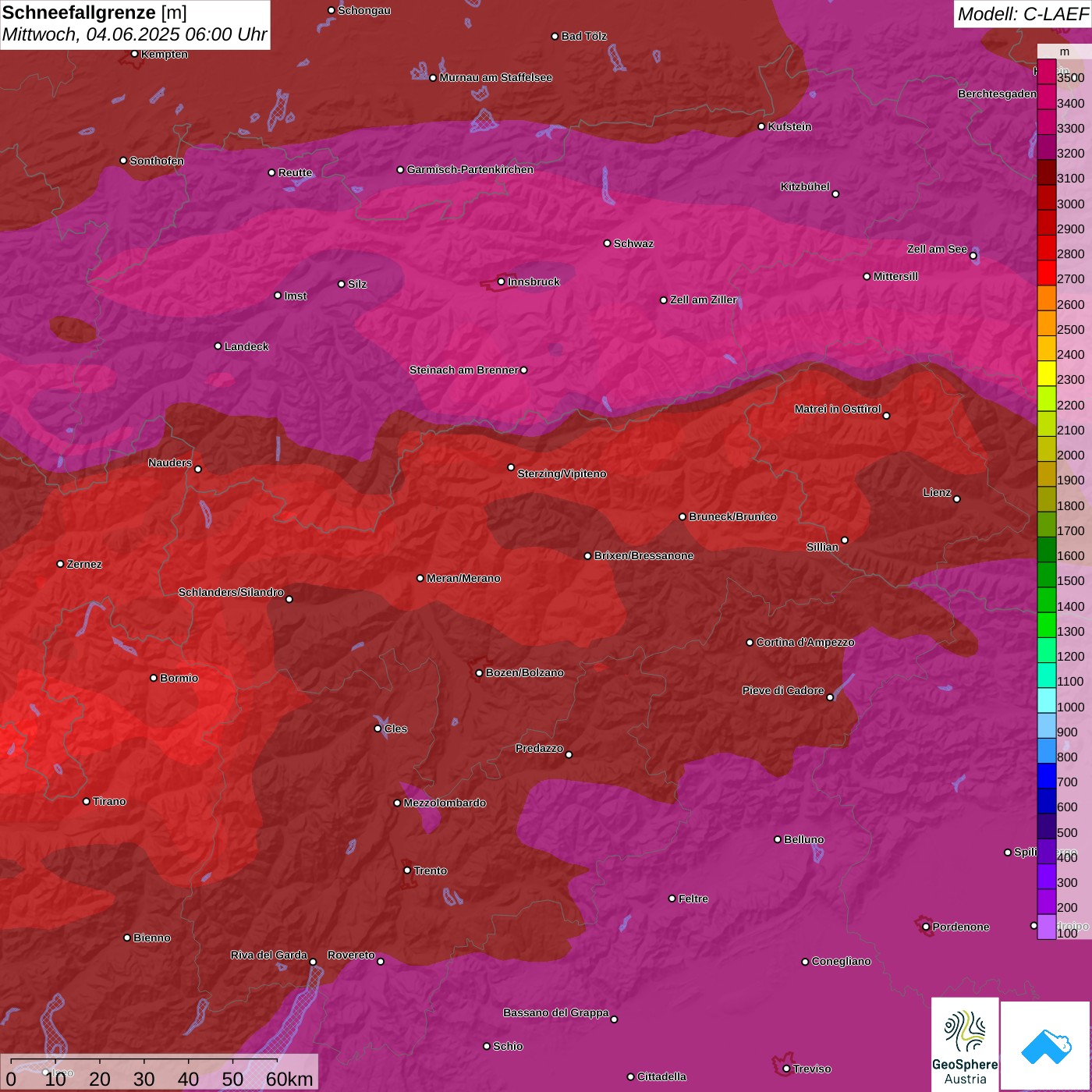Click the Brixen/Bressanone label
This screenshot has height=1092, width=1092.
tap(643, 555)
